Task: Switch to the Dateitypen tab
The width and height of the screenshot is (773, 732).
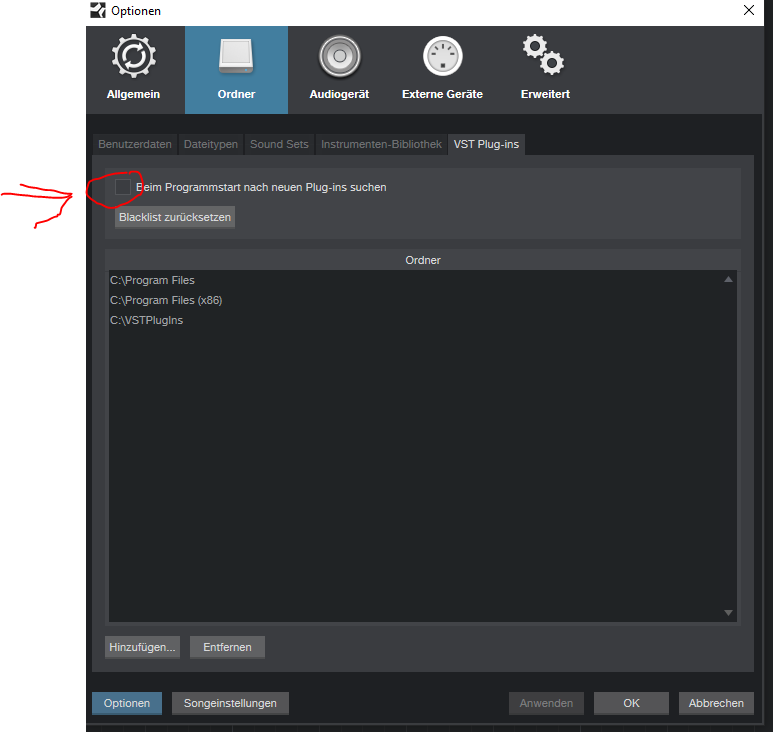Action: [211, 144]
